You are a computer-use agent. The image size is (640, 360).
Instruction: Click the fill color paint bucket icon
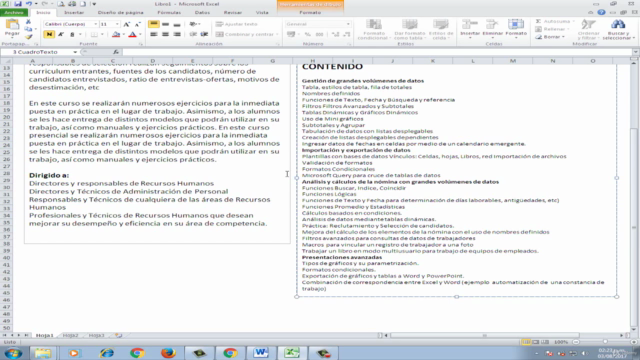click(x=116, y=35)
